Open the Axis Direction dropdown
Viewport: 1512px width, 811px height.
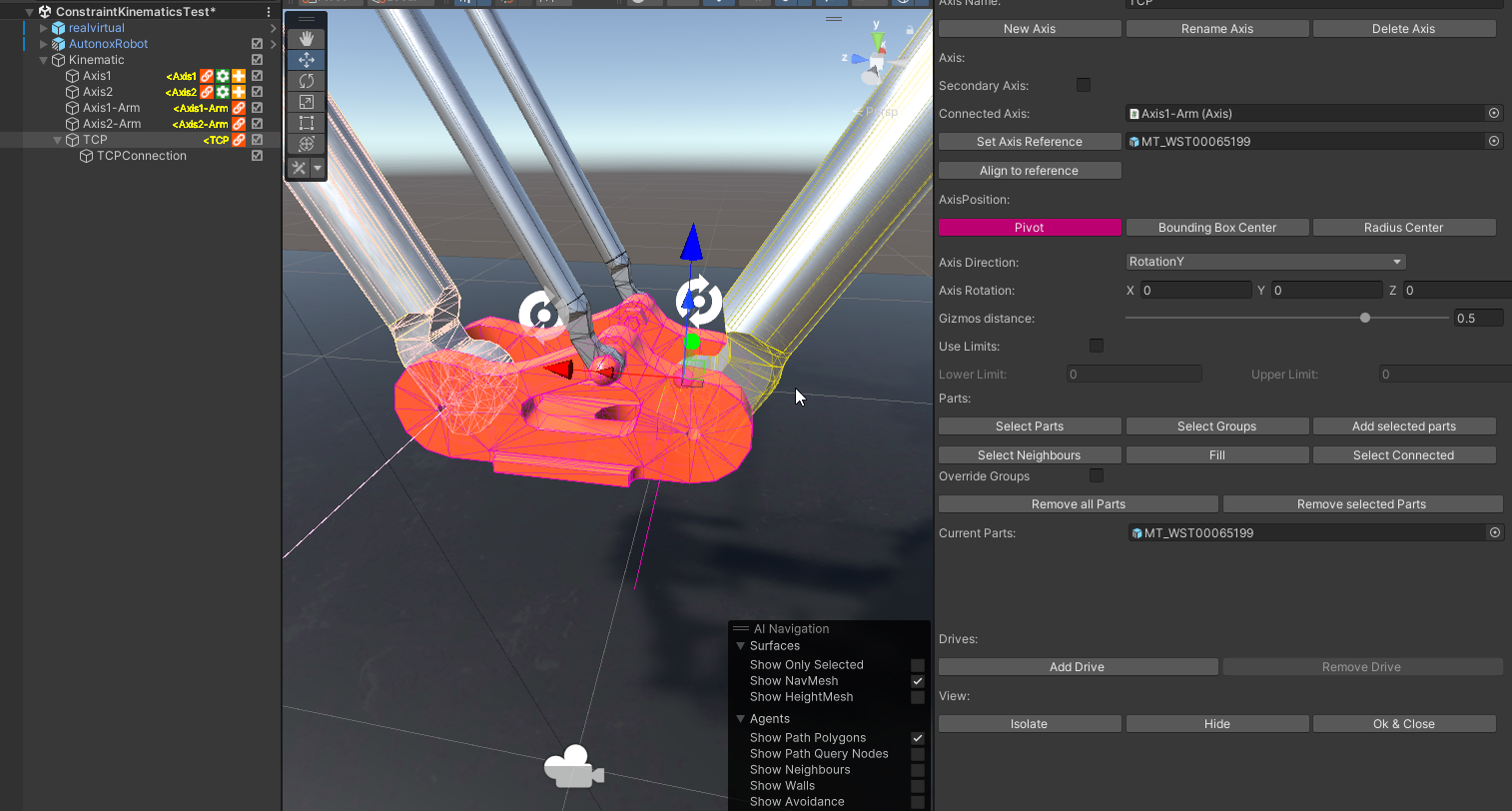pyautogui.click(x=1265, y=262)
